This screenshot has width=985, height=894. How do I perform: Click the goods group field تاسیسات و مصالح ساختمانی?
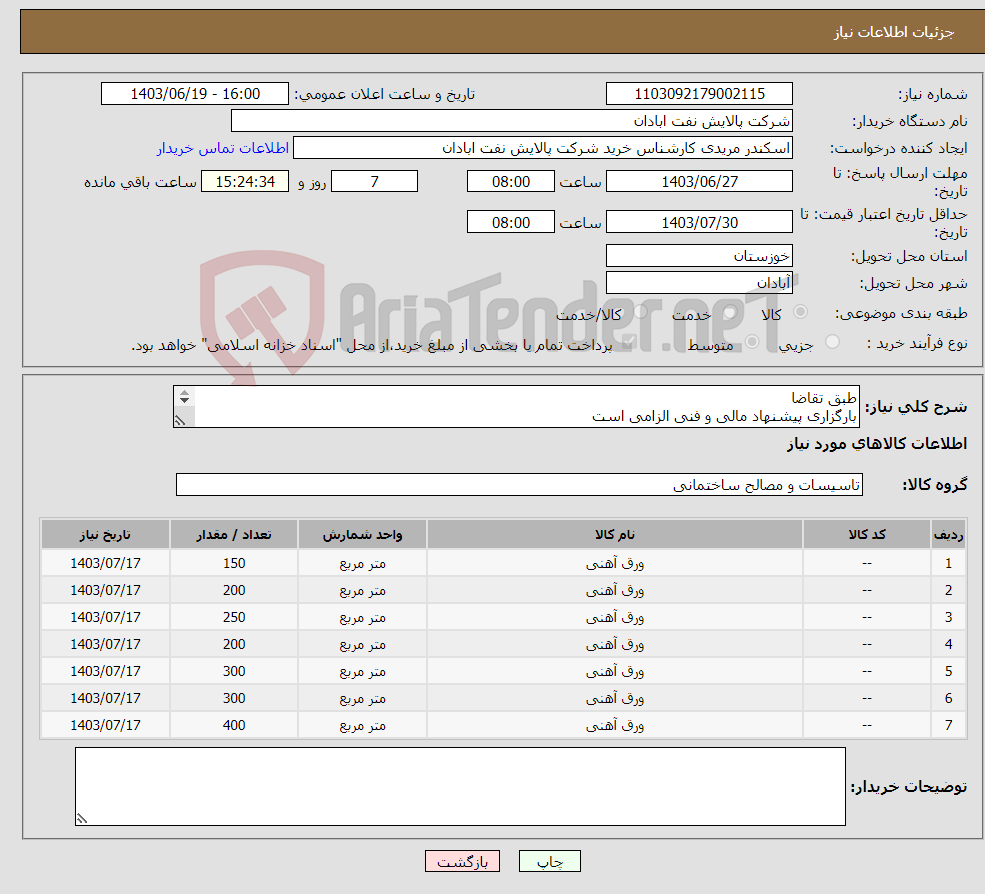[519, 484]
